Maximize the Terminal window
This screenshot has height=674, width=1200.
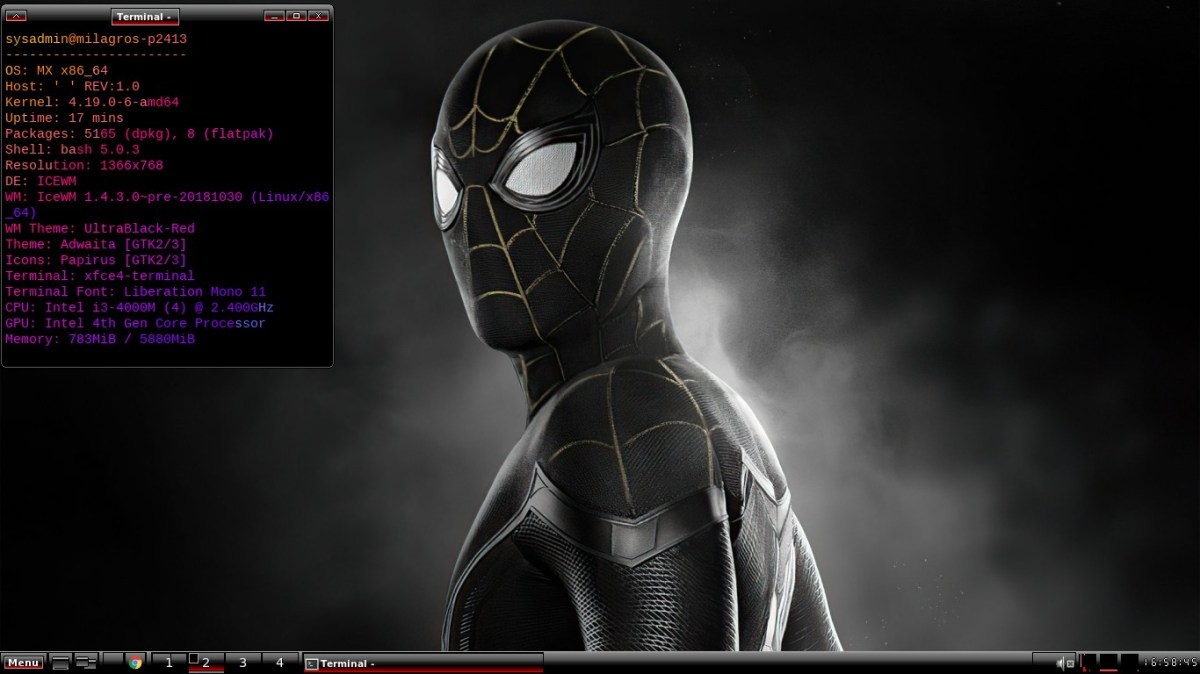[x=296, y=16]
